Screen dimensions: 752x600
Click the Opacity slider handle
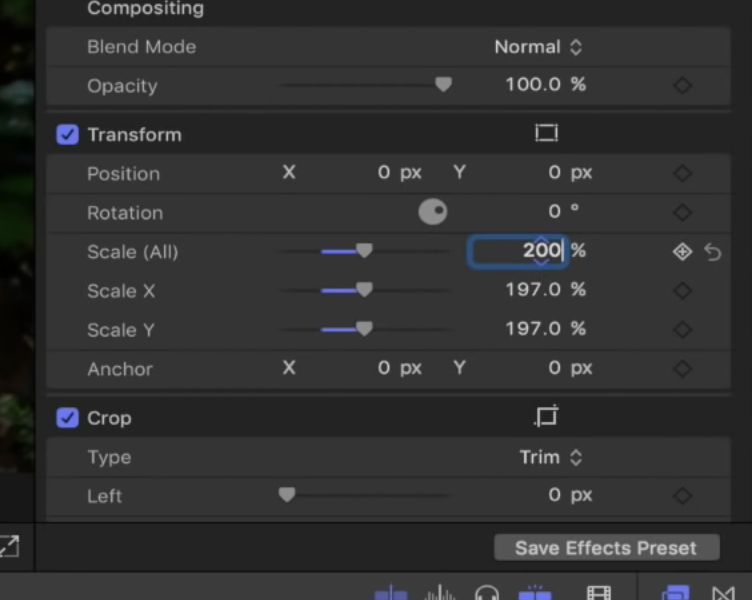coord(443,86)
